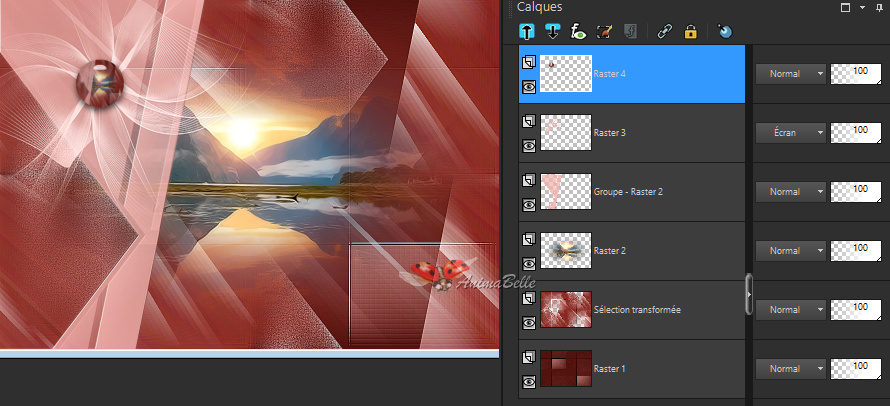Click the layer type icon of Raster 2

(529, 239)
